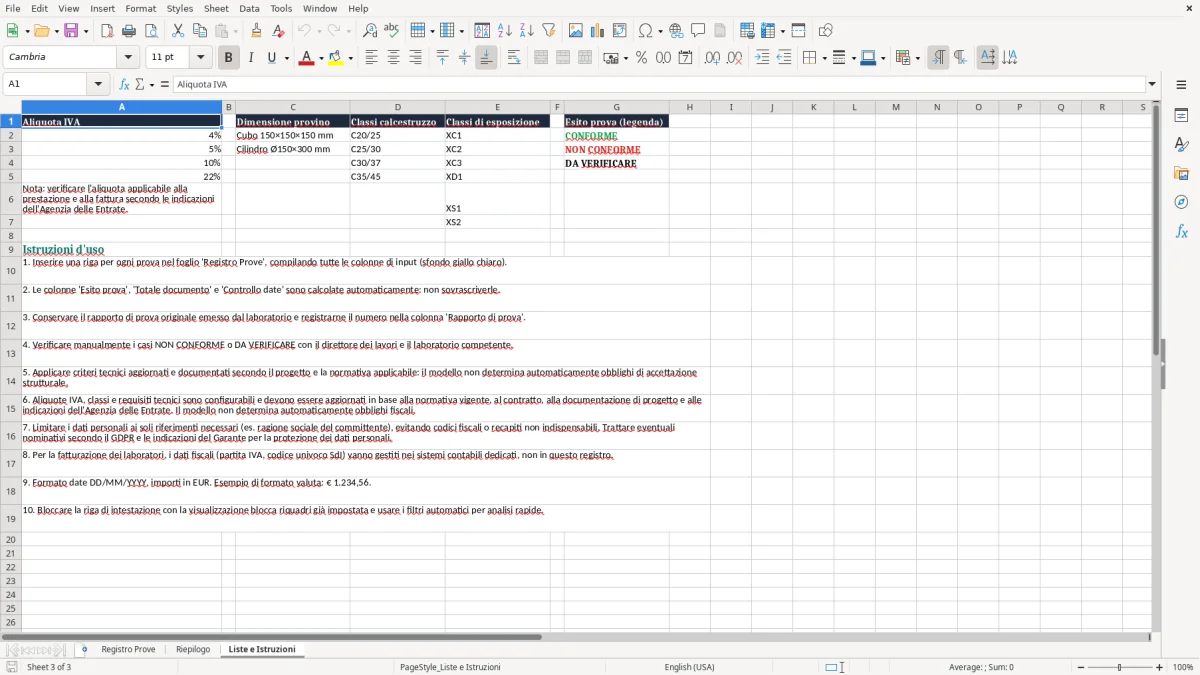The width and height of the screenshot is (1200, 675).
Task: Open the sidebar Gallery panel
Action: (1181, 174)
